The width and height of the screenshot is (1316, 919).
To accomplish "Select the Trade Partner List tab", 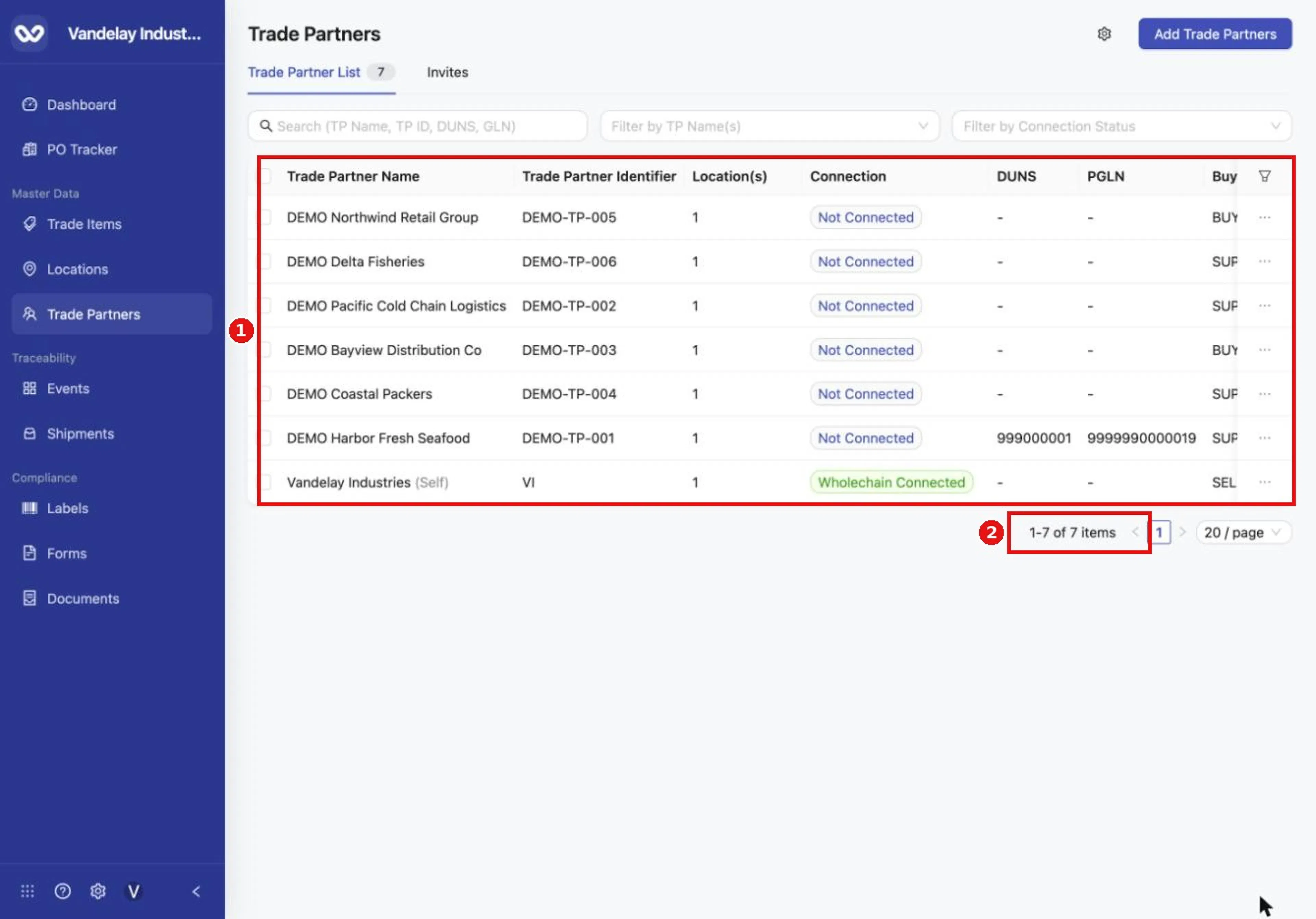I will 321,72.
